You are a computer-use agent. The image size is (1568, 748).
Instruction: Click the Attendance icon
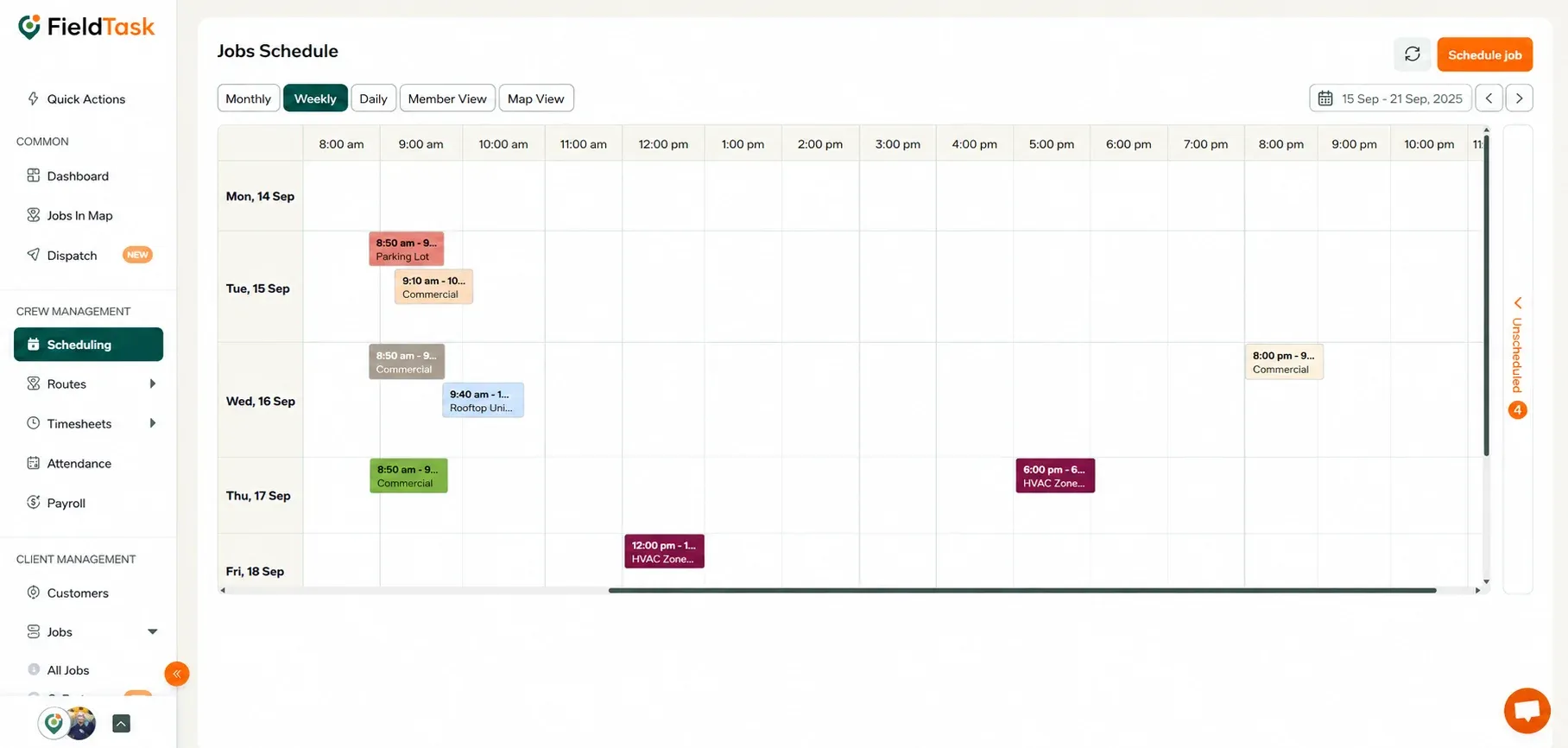click(33, 463)
